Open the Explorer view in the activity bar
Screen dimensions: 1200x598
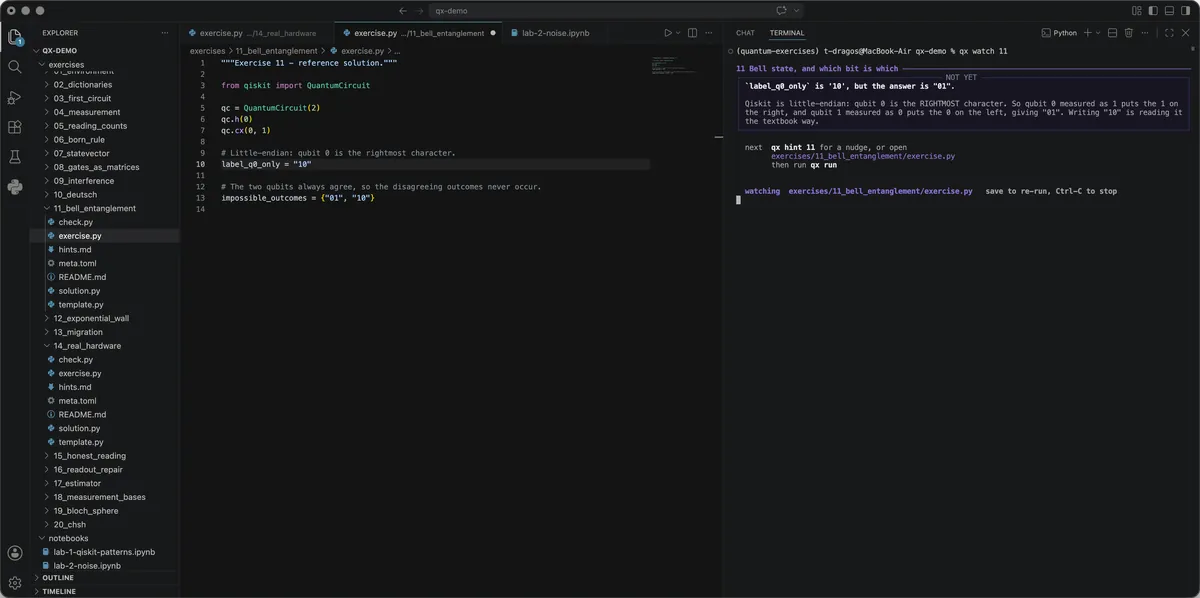click(x=15, y=38)
